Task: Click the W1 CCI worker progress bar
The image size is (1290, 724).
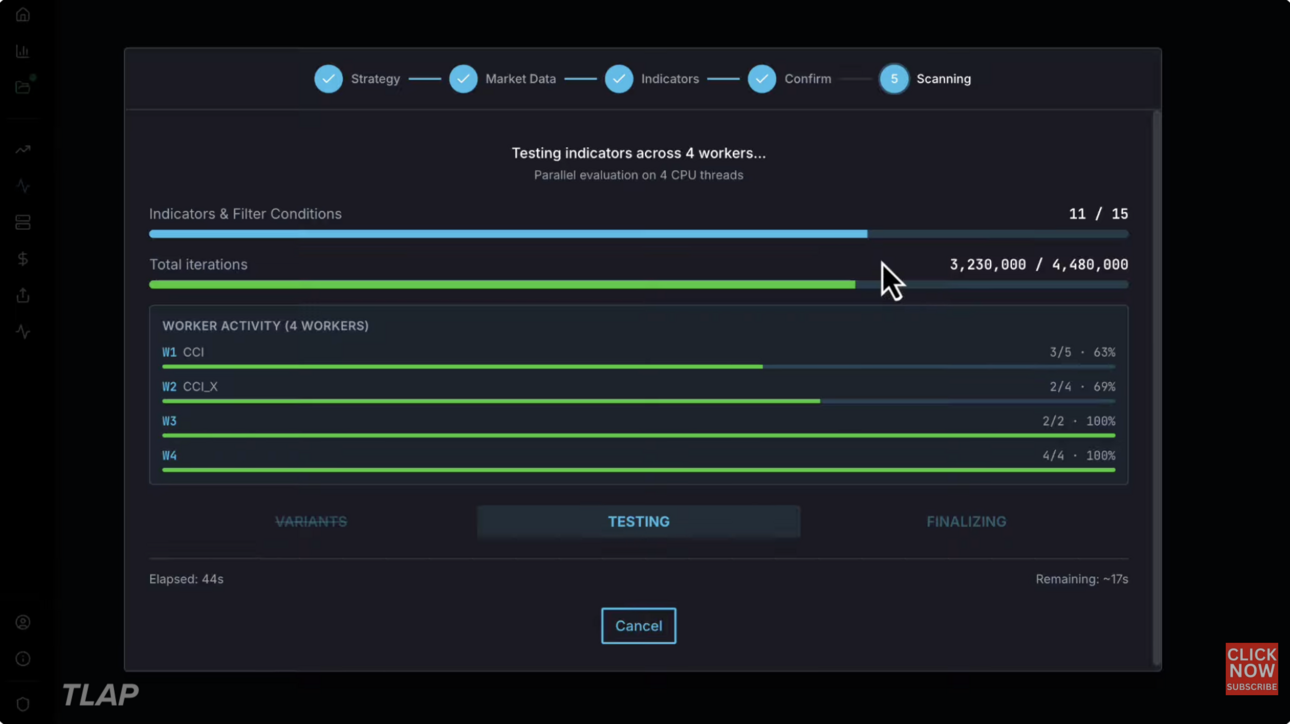Action: (x=638, y=367)
